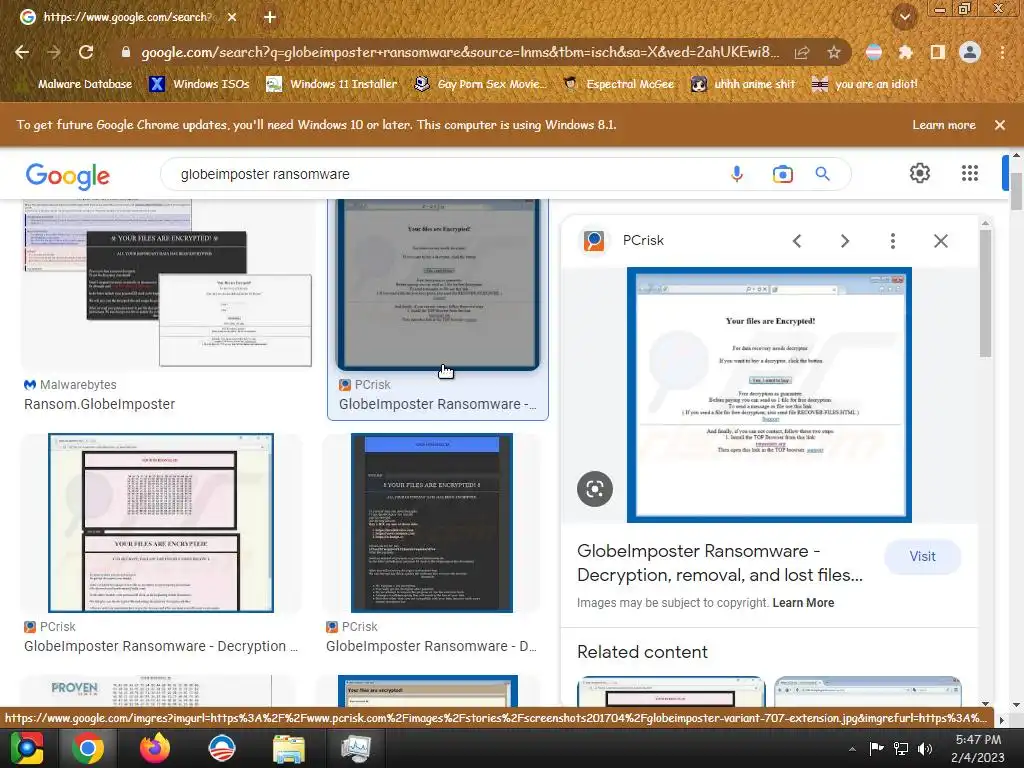Screen dimensions: 1024x768
Task: Open the Chrome profile avatar menu
Action: 970,52
